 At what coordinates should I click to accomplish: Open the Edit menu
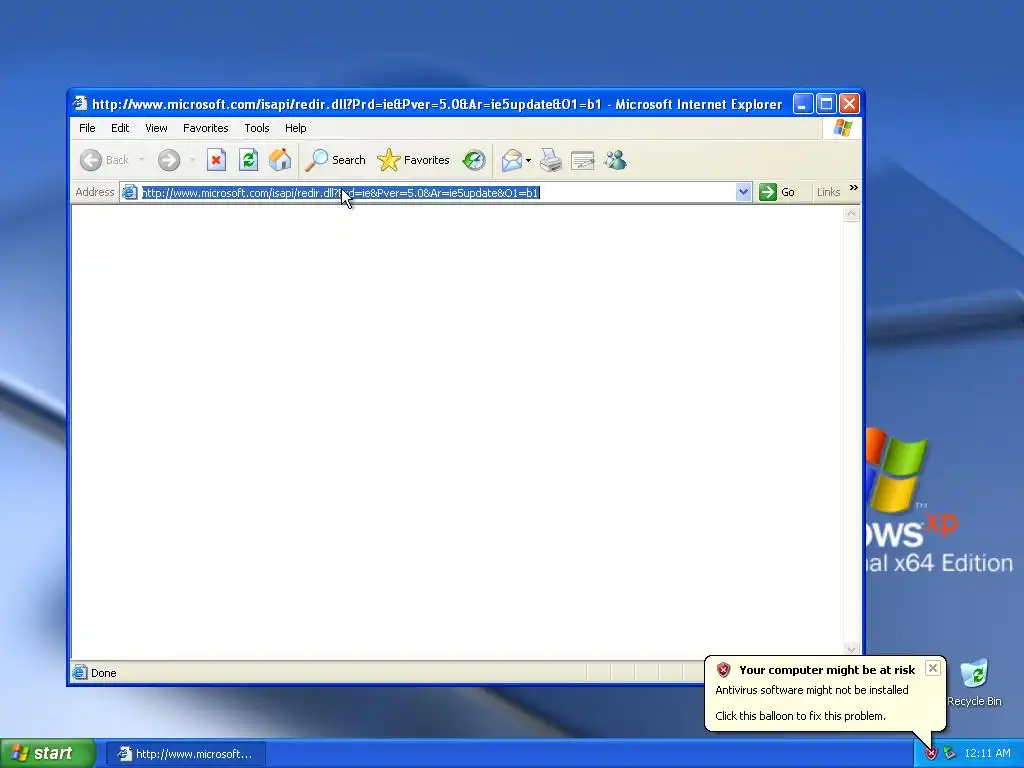tap(120, 128)
